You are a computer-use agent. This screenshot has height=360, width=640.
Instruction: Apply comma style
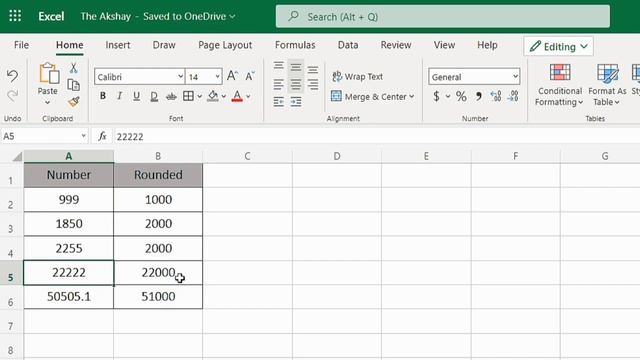point(478,96)
